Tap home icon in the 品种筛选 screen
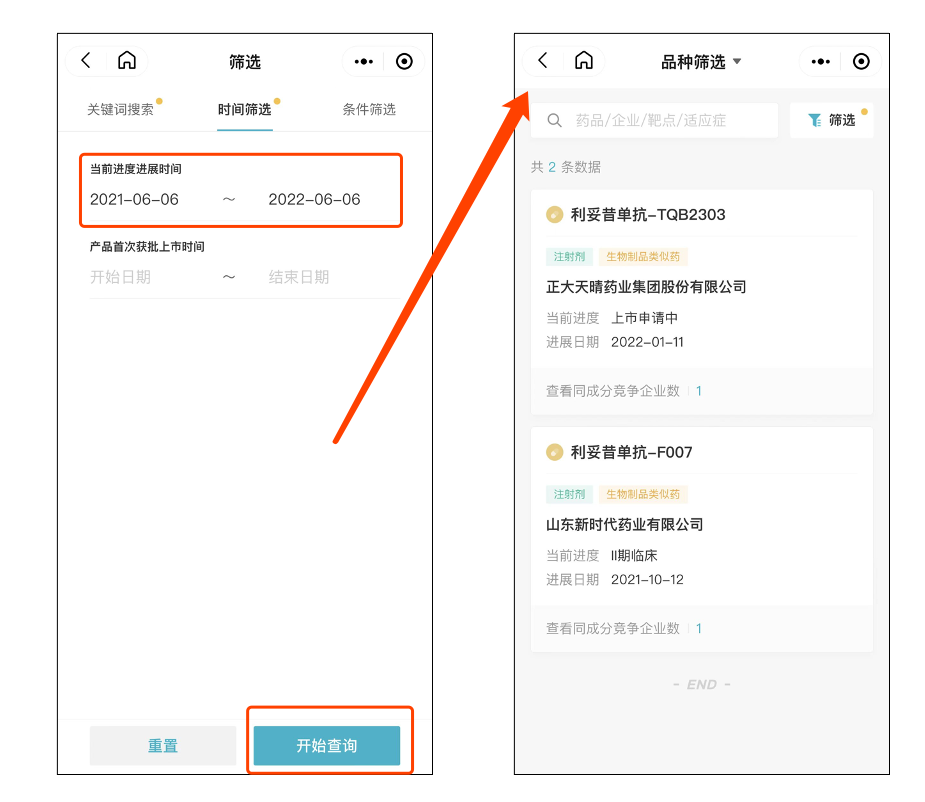The height and width of the screenshot is (802, 925). pos(584,61)
